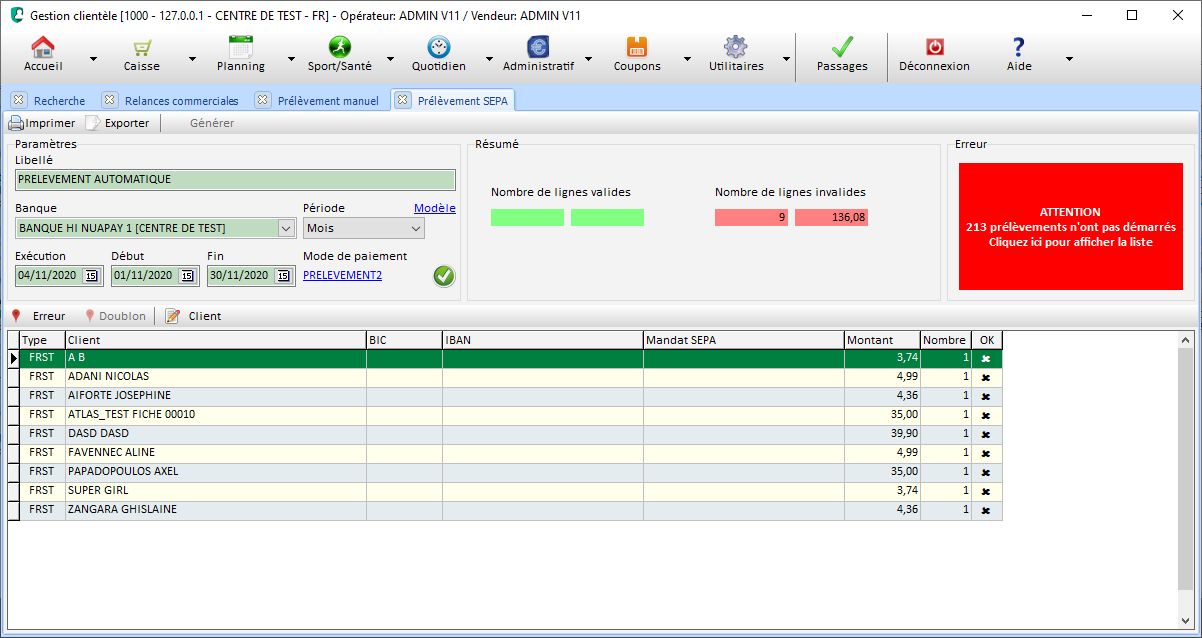Click the Déconnexion power icon
Image resolution: width=1202 pixels, height=638 pixels.
(x=934, y=47)
